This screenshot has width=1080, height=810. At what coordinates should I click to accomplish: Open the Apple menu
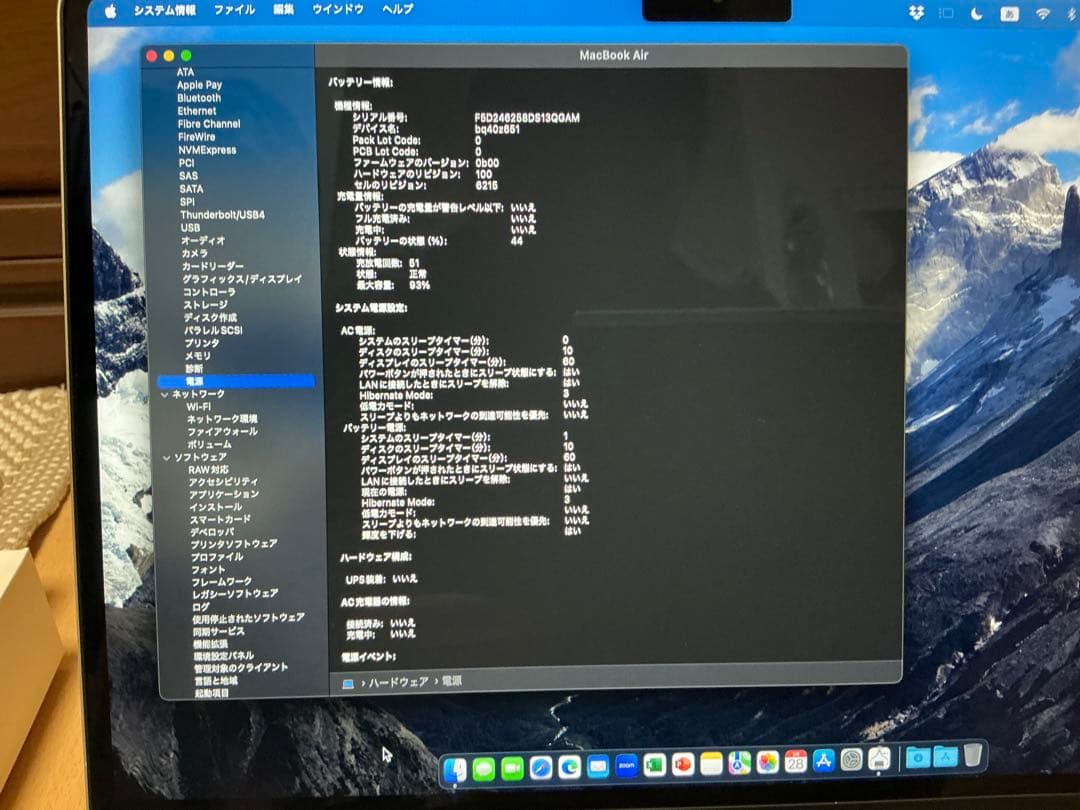pyautogui.click(x=110, y=11)
